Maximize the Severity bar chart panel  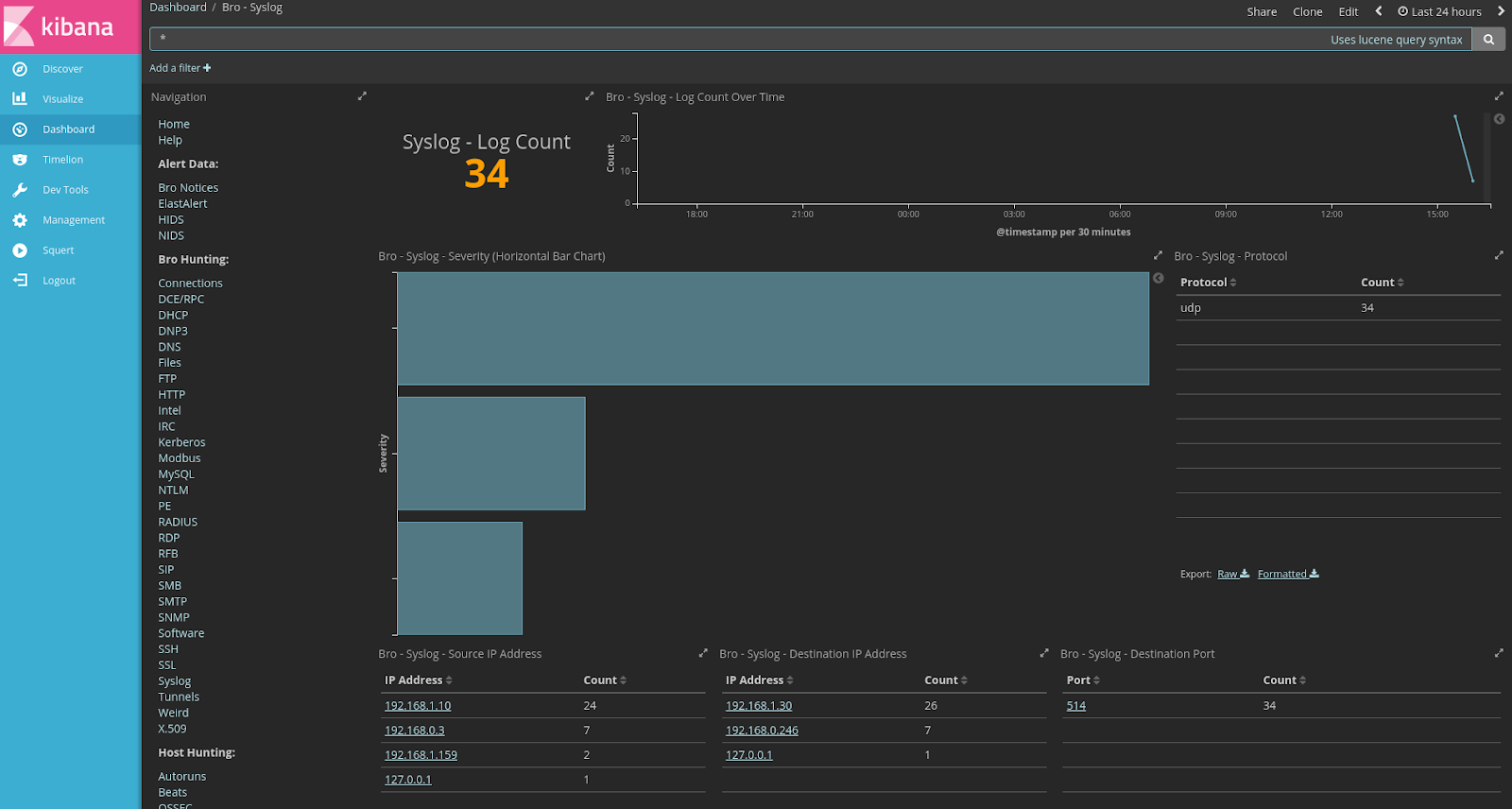coord(1158,255)
